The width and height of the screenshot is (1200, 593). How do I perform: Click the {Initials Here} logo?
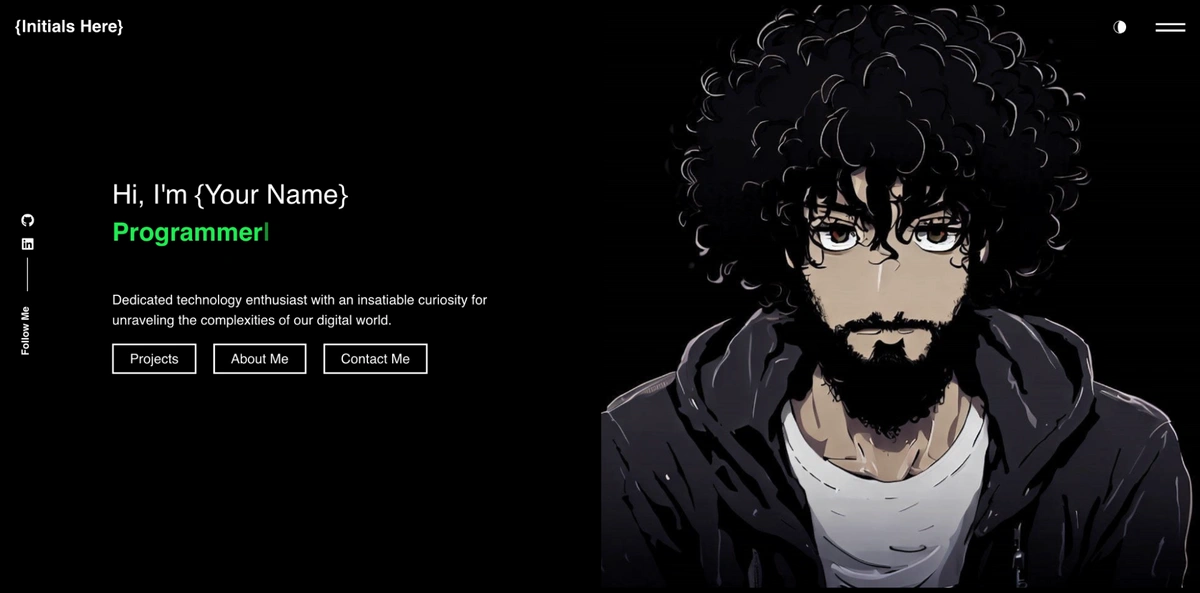point(69,27)
